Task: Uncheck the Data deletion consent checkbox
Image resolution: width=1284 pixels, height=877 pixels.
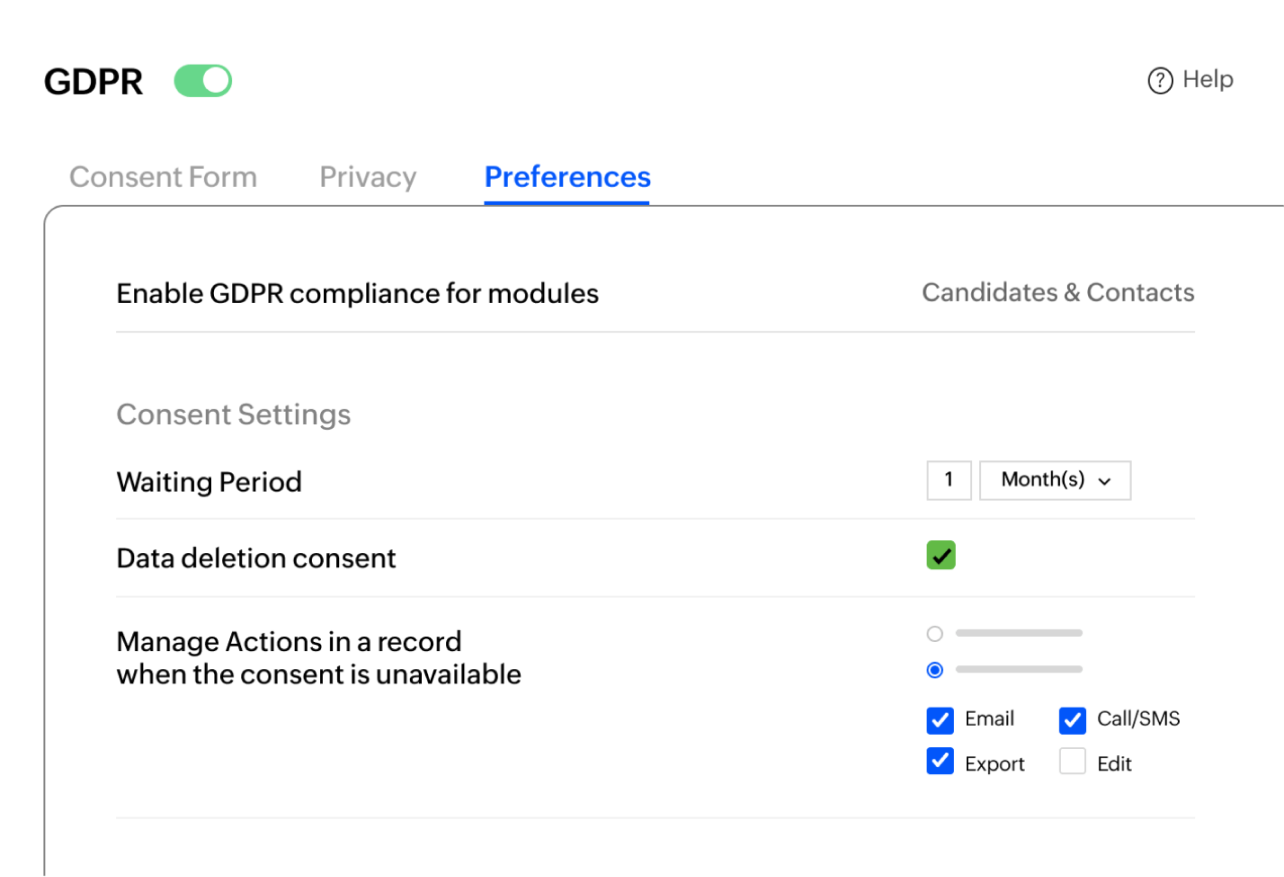Action: point(941,556)
